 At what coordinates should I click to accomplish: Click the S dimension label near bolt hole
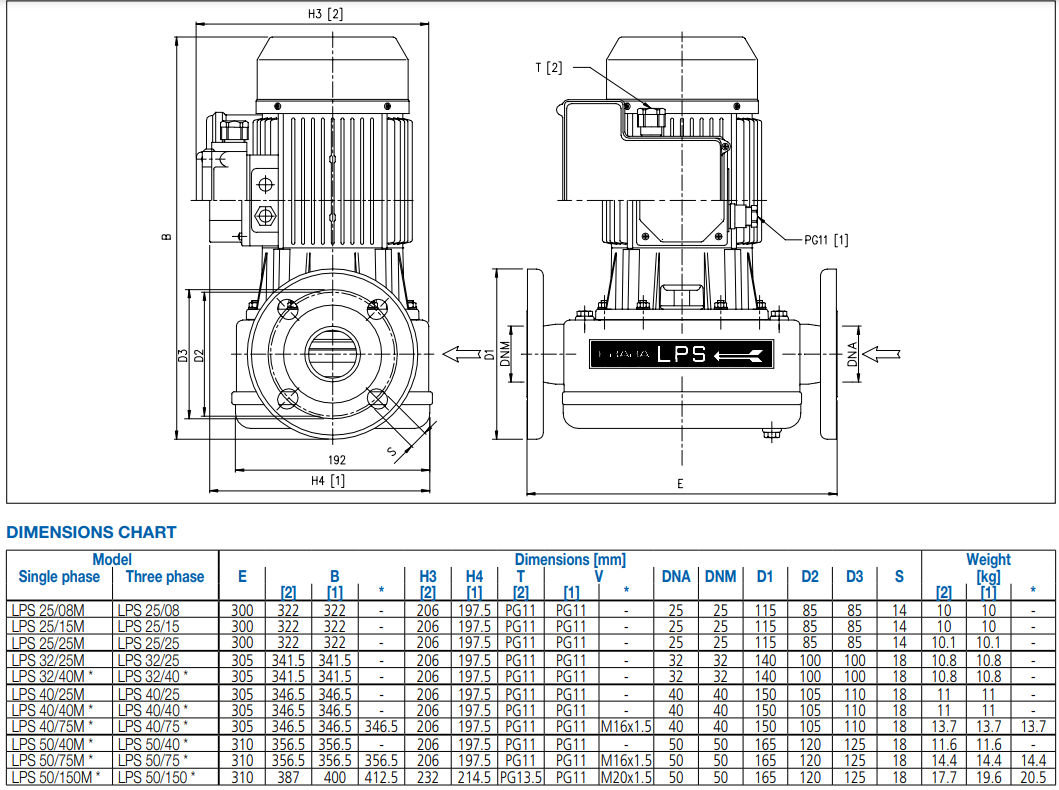(x=392, y=452)
